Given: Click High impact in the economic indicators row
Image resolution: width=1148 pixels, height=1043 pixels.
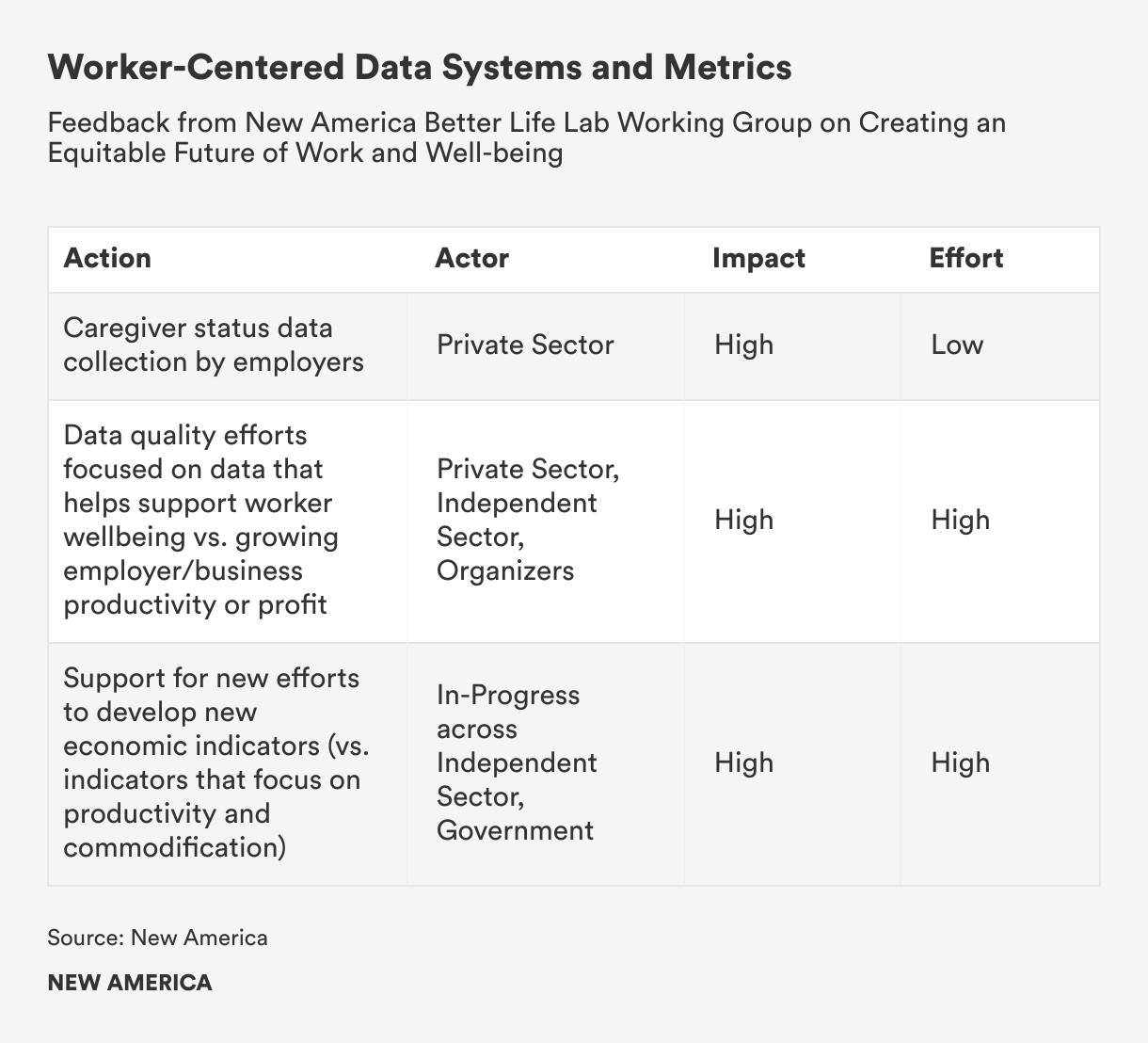Looking at the screenshot, I should point(743,762).
